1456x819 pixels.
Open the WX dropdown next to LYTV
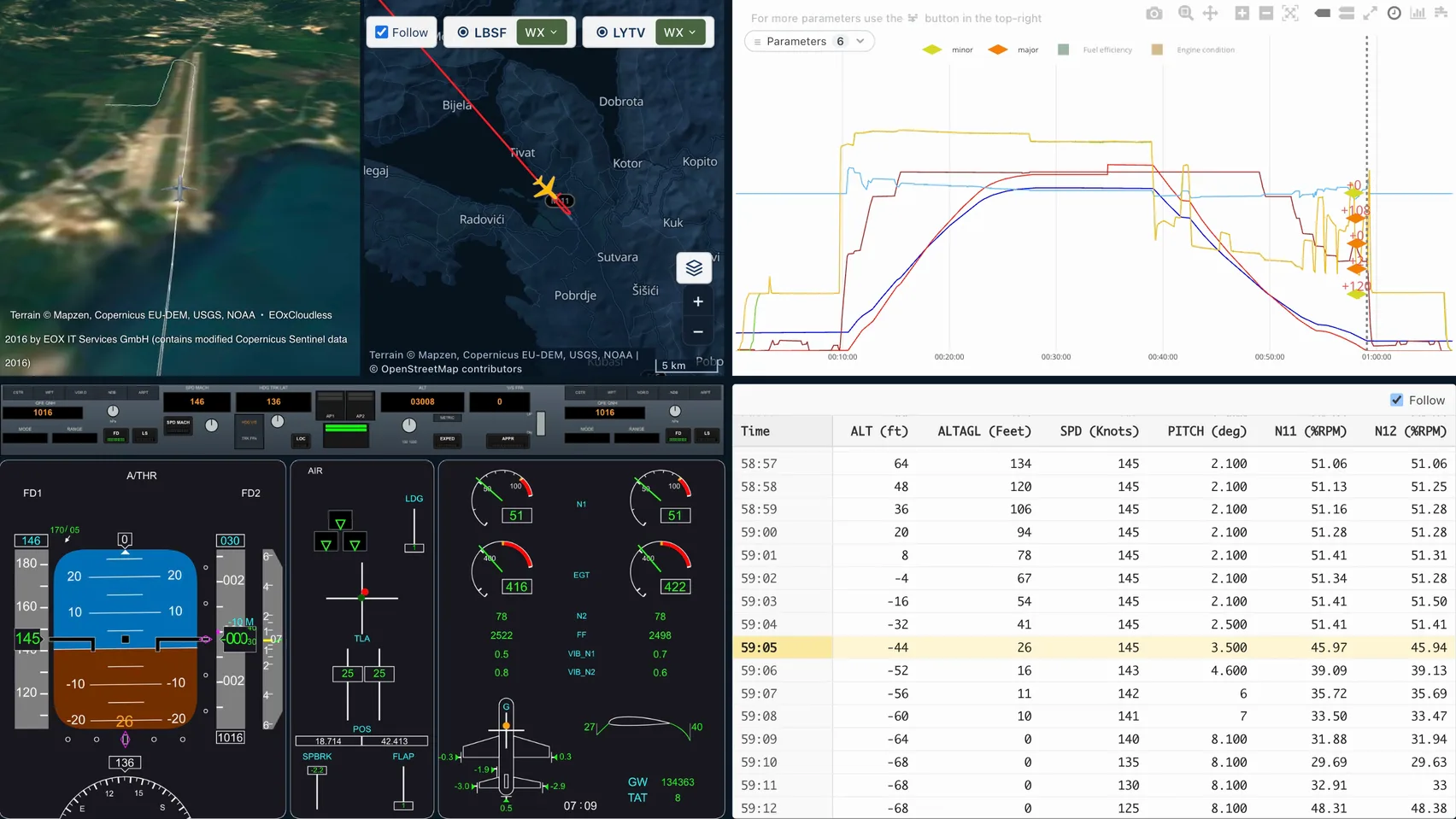click(680, 32)
